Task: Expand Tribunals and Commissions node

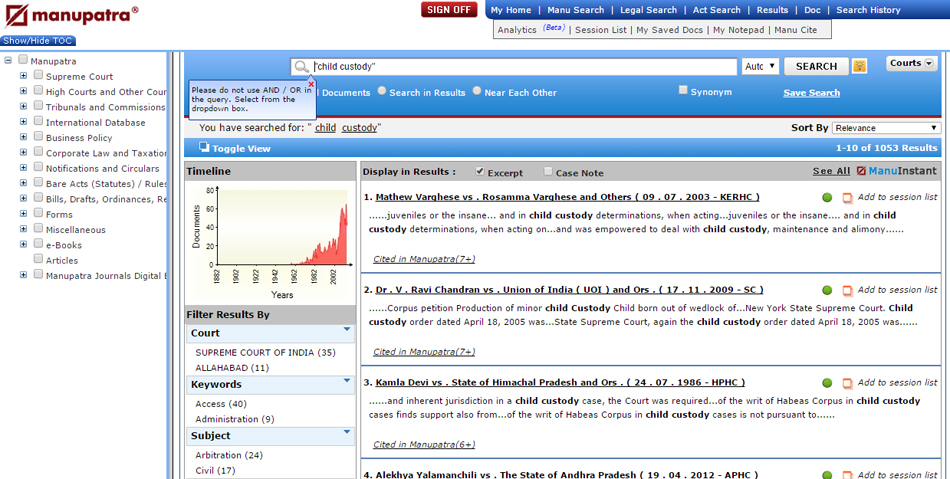Action: click(23, 106)
